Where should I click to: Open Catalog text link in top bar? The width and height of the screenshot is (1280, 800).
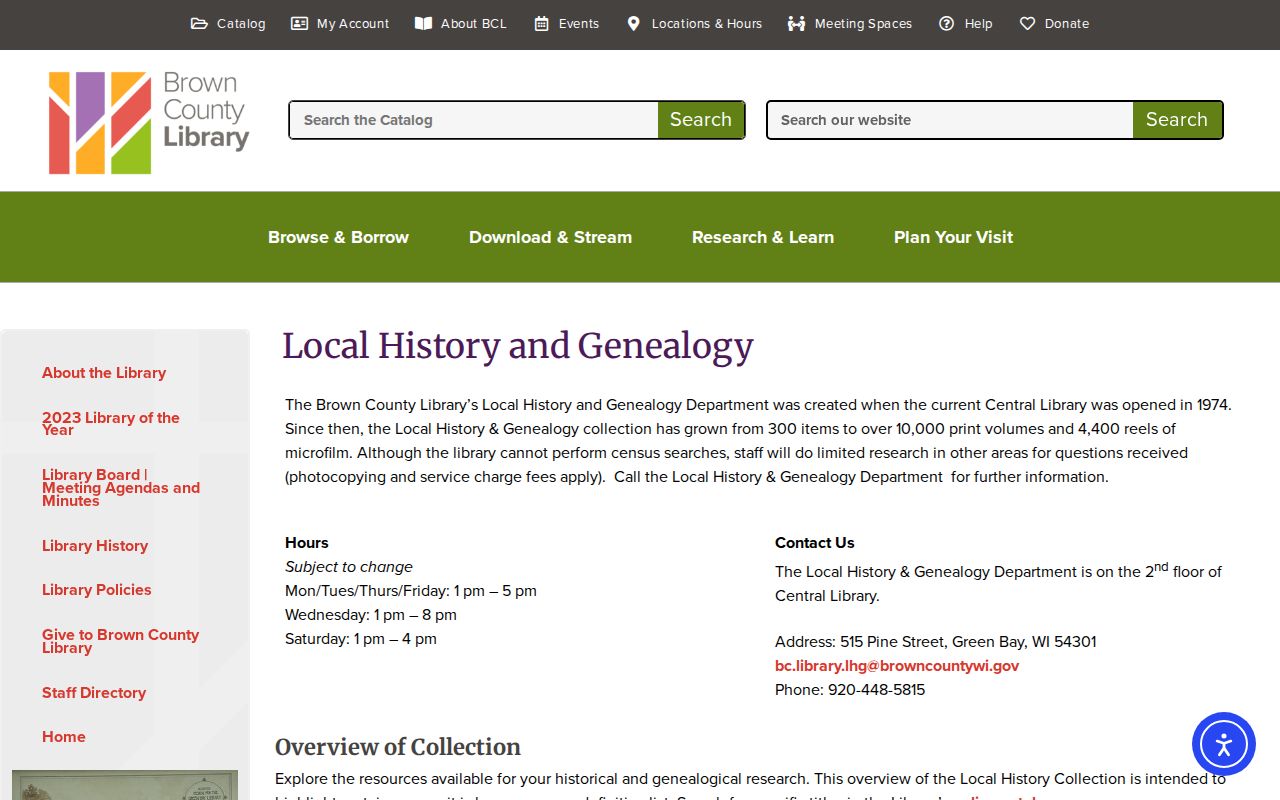click(x=241, y=23)
